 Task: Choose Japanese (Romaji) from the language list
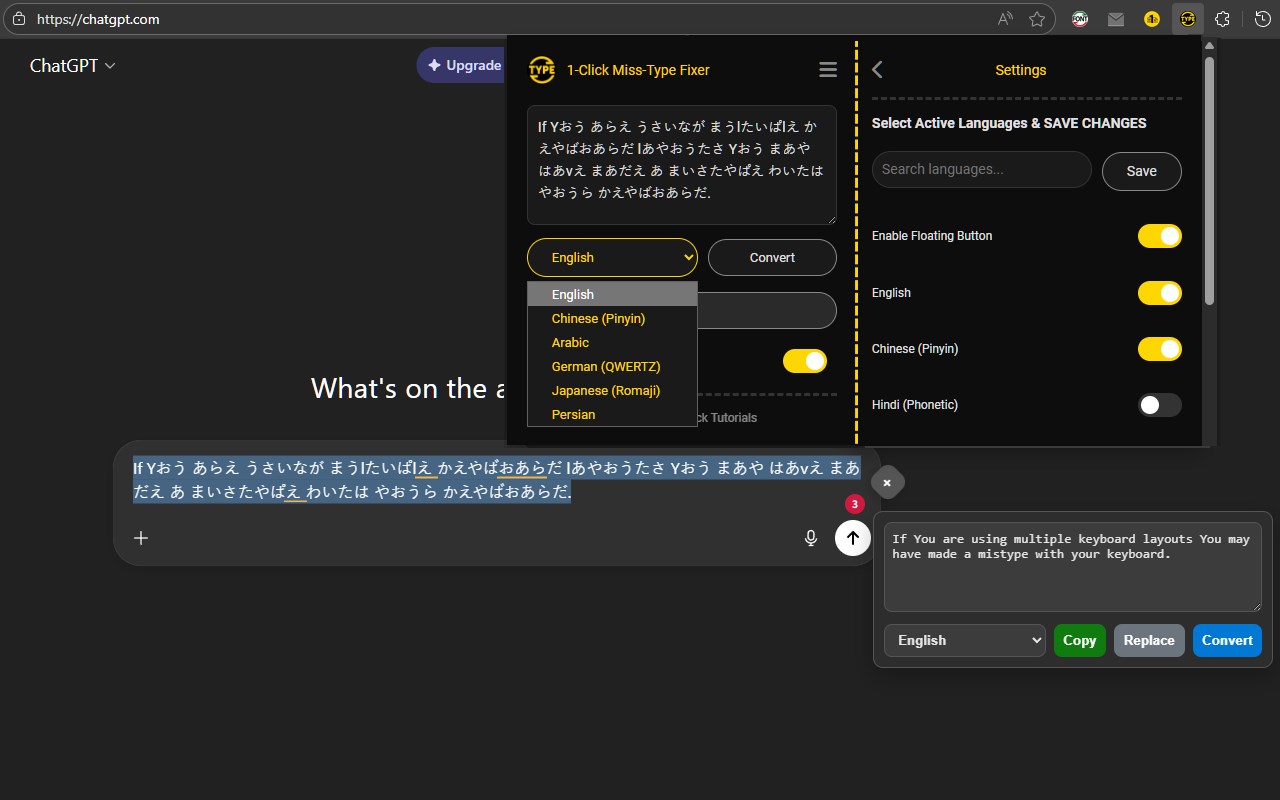click(x=612, y=390)
